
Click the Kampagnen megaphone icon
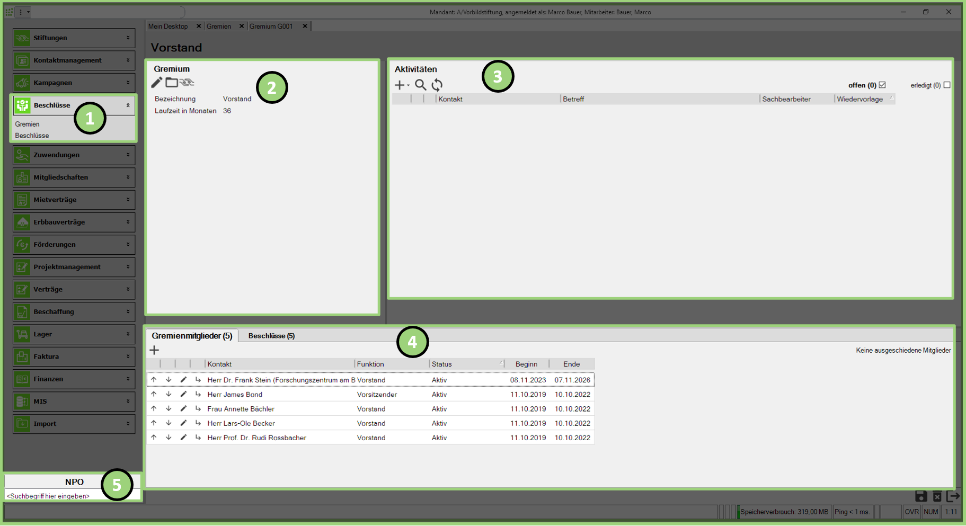coord(22,83)
